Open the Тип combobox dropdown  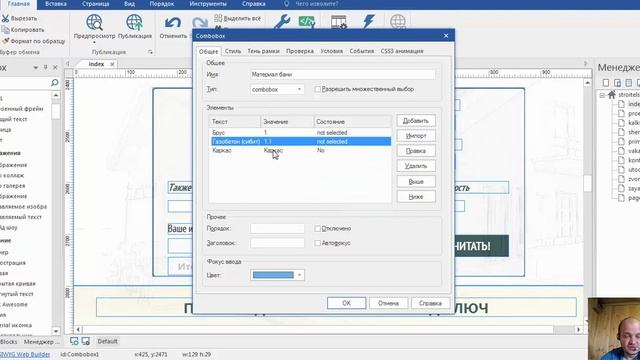pos(299,89)
